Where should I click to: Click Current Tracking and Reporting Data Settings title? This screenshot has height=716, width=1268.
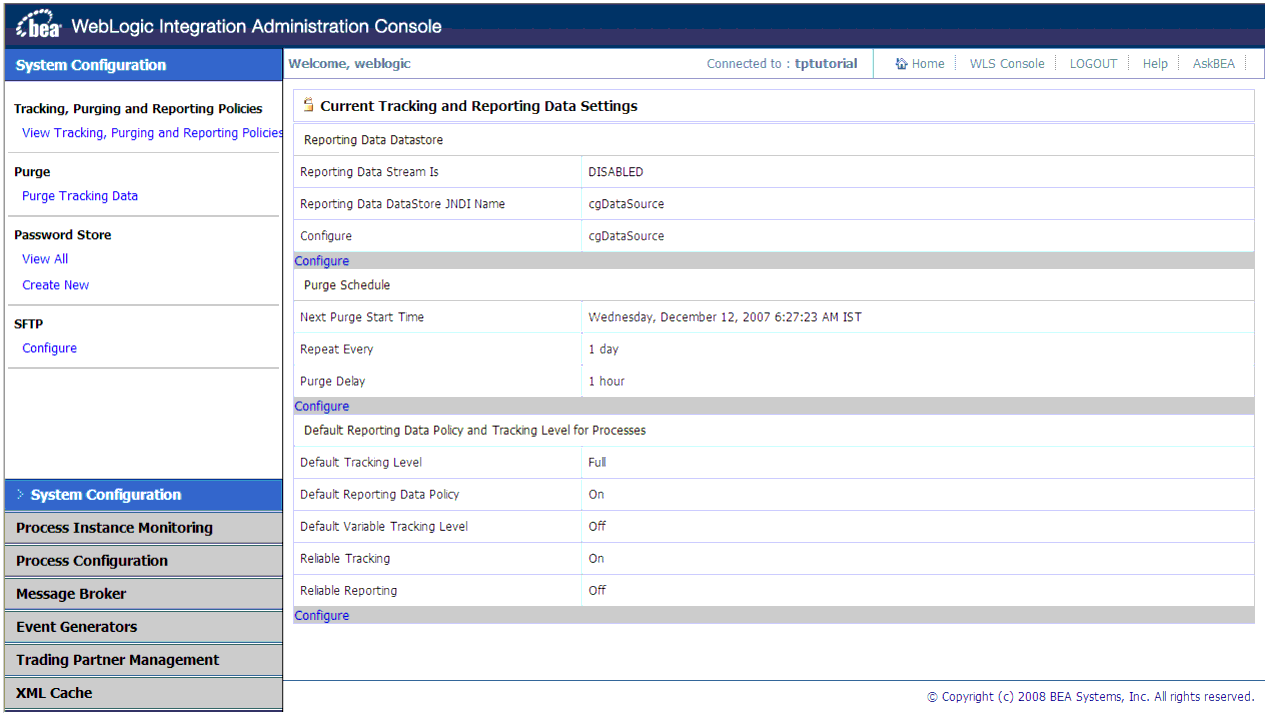click(479, 106)
